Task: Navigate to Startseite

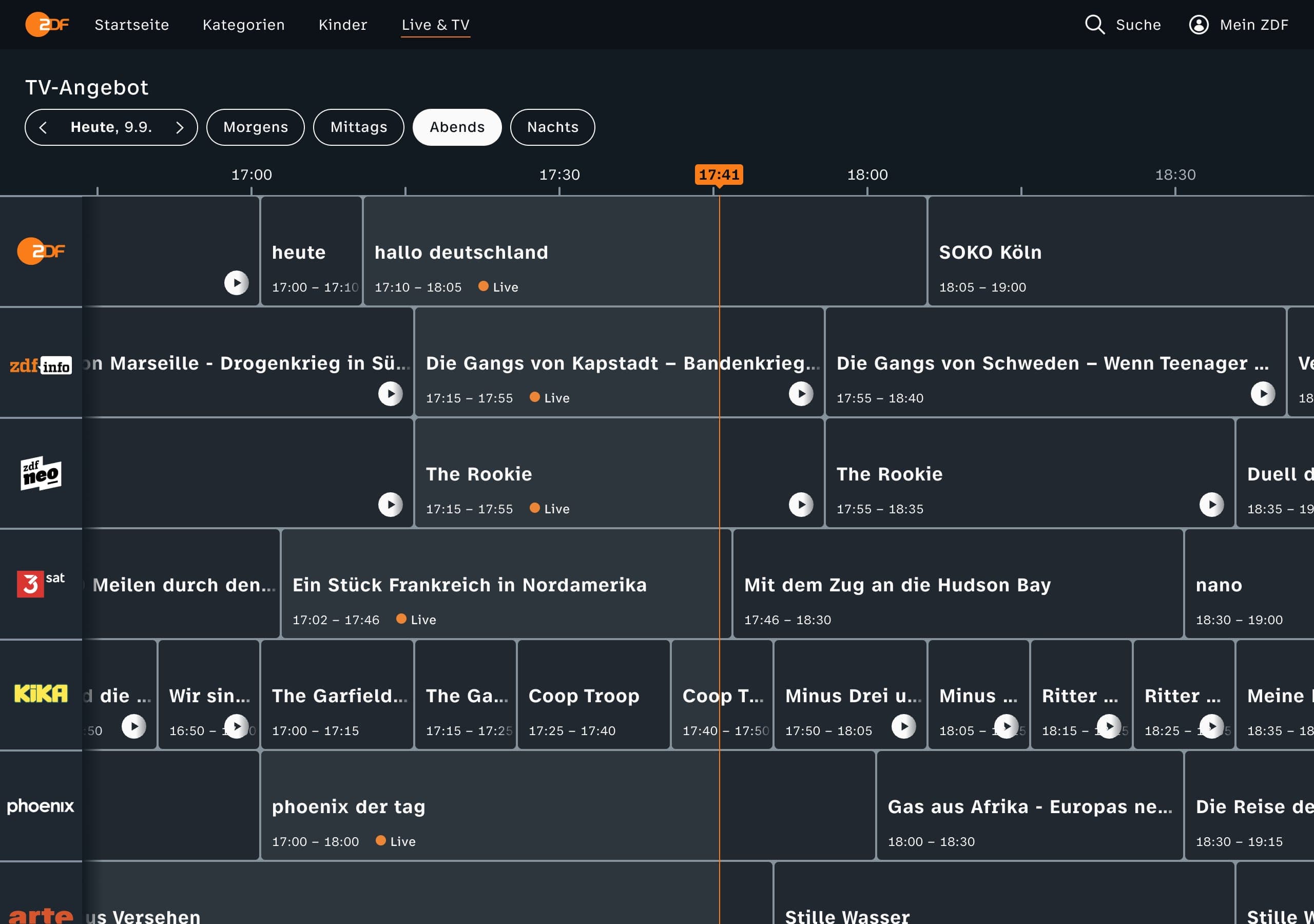Action: (131, 25)
